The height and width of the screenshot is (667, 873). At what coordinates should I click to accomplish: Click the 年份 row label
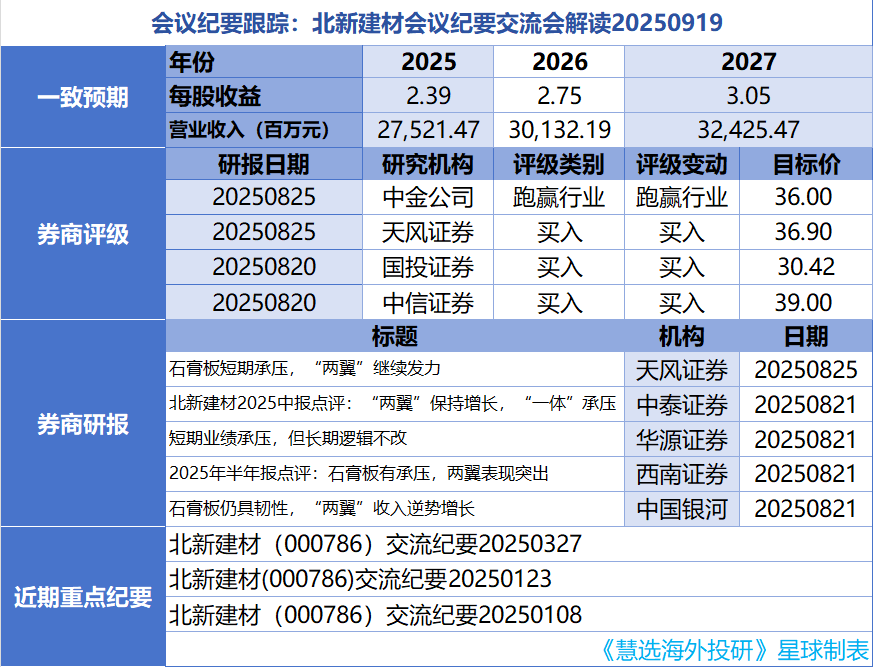[264, 62]
